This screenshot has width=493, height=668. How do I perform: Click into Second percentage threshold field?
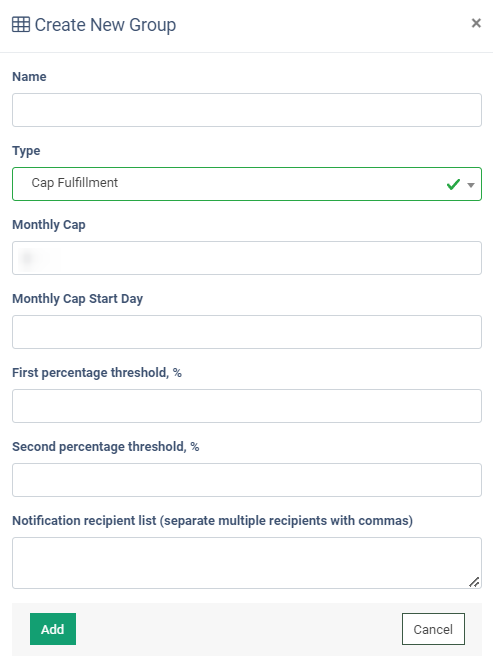247,480
